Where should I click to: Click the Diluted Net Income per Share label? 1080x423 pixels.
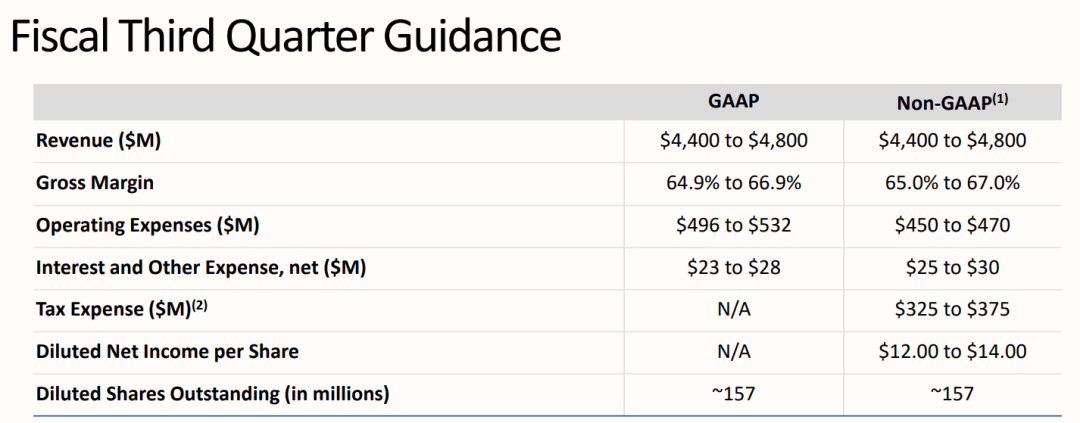pyautogui.click(x=167, y=351)
